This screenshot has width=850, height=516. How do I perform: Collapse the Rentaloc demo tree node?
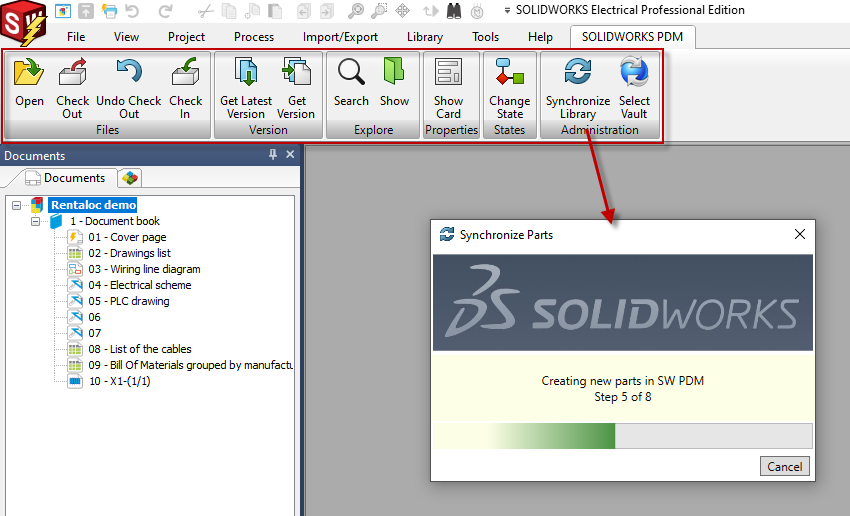click(17, 205)
